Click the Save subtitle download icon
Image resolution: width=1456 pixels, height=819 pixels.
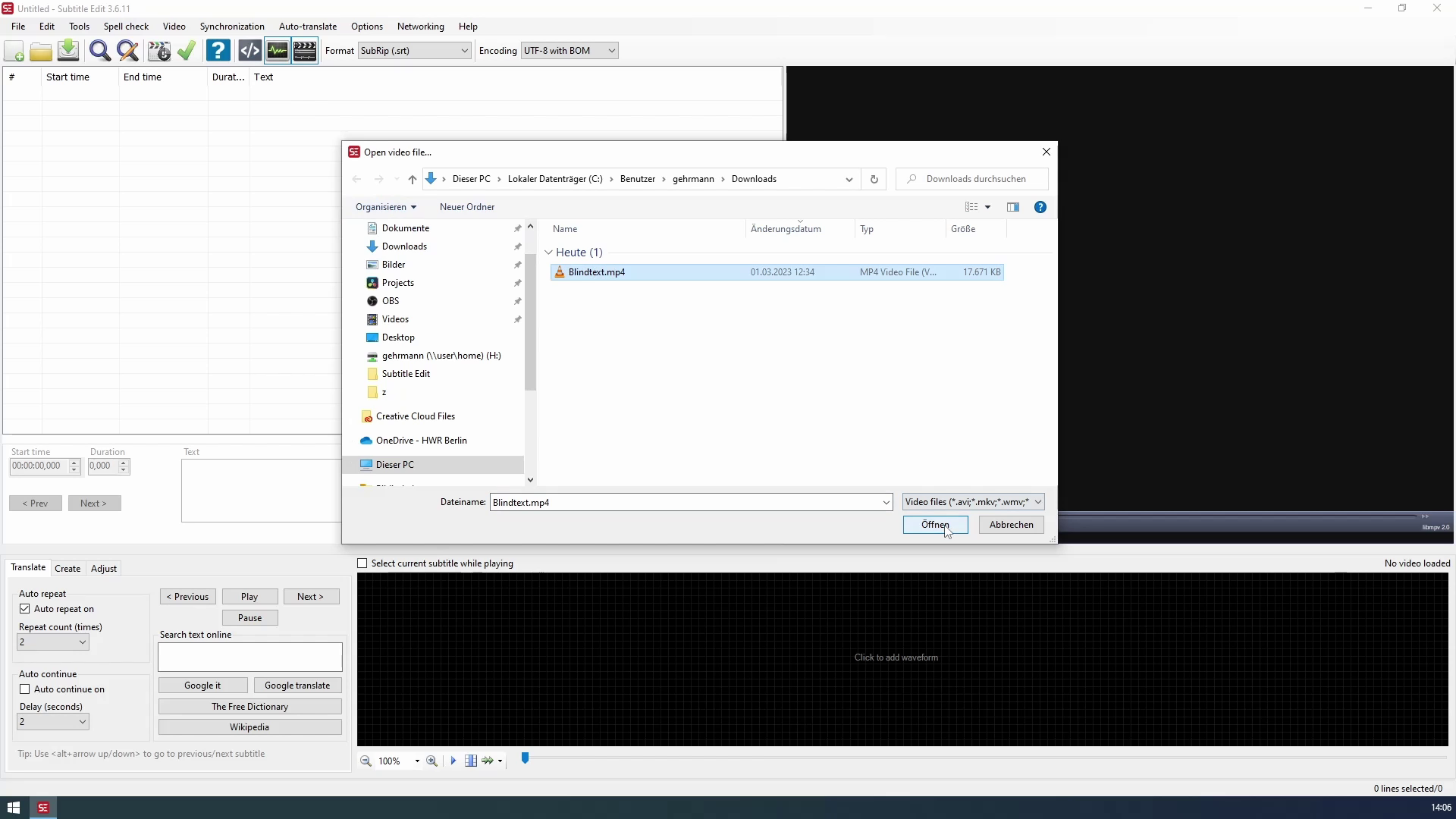click(68, 51)
